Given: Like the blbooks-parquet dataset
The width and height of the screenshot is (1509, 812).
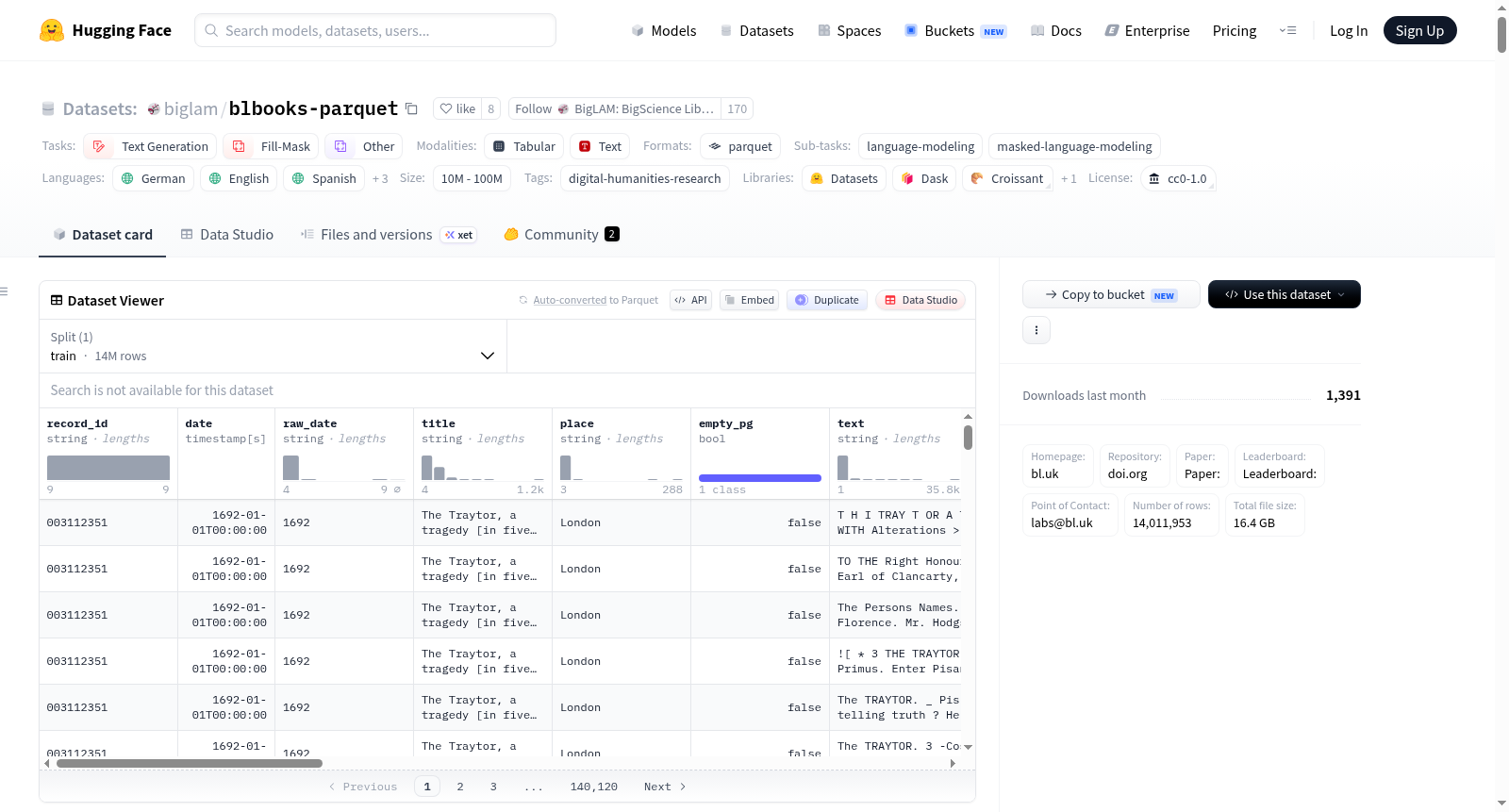Looking at the screenshot, I should coord(457,108).
